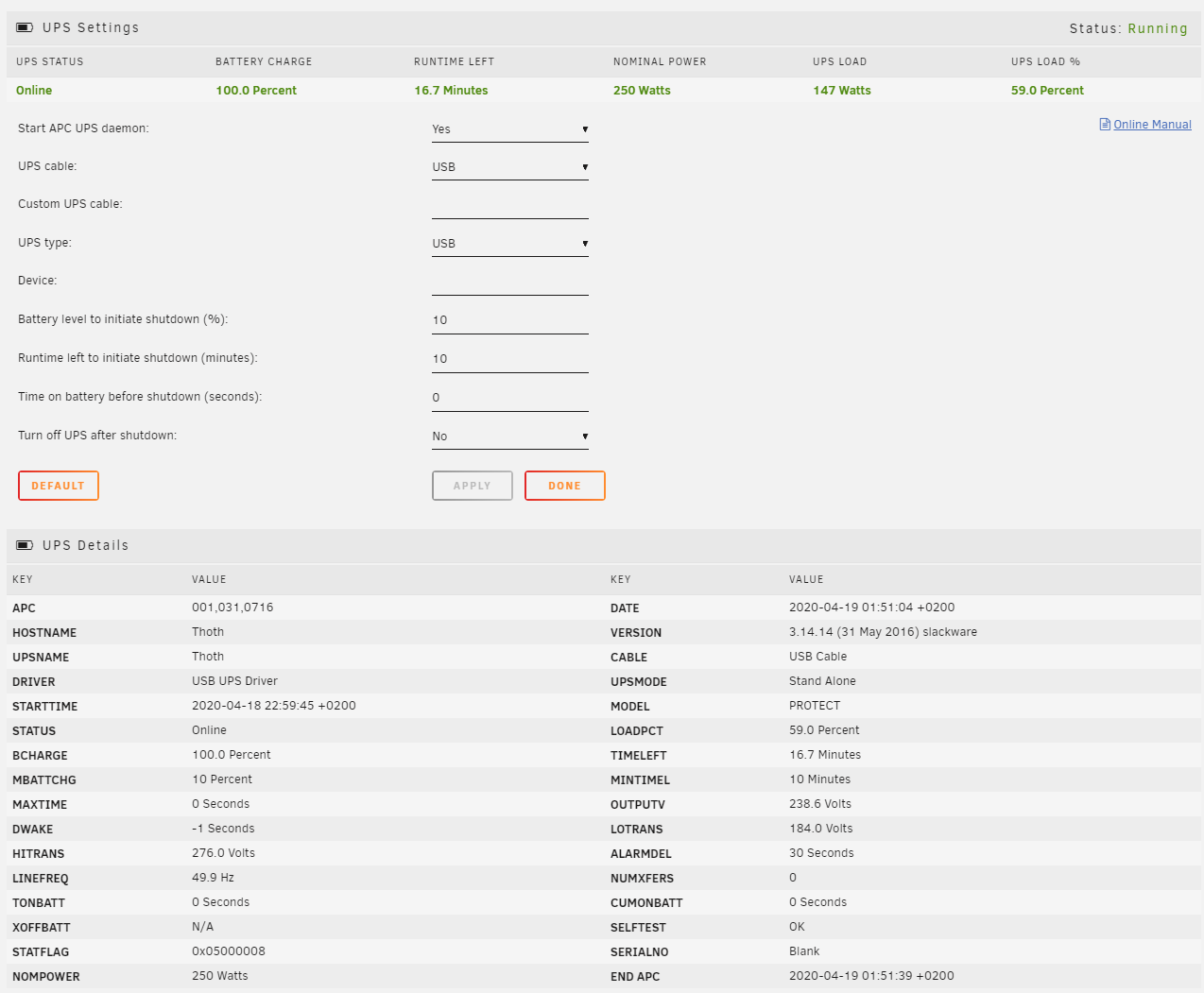Click the 100.0 Percent battery charge value
Viewport: 1204px width, 993px height.
[256, 91]
